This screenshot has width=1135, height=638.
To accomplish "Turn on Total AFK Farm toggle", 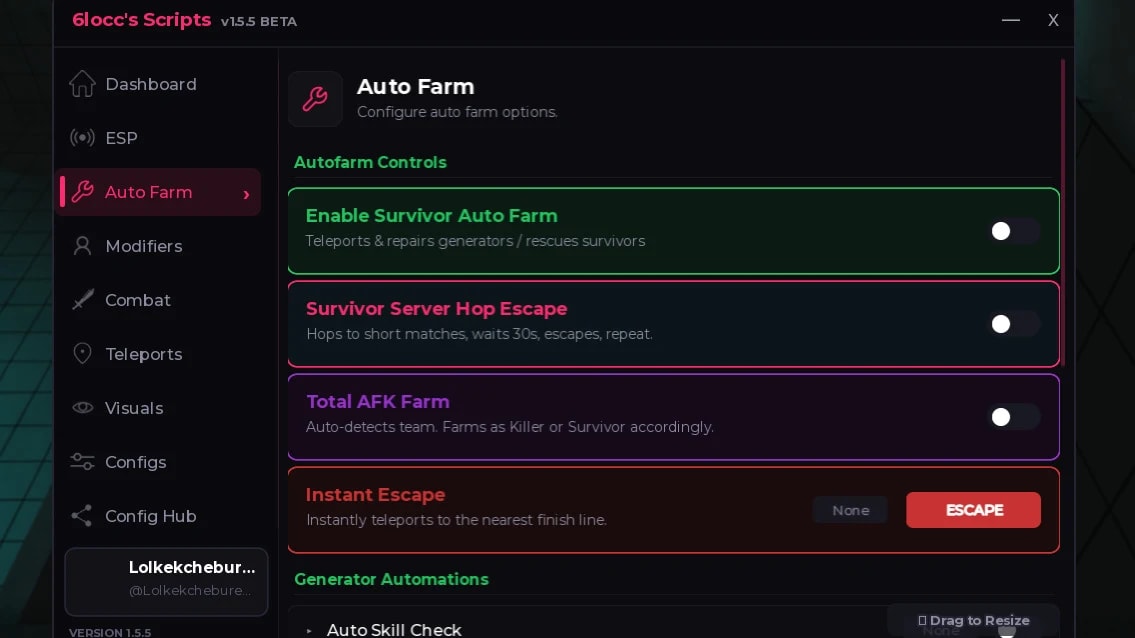I will pos(1013,417).
